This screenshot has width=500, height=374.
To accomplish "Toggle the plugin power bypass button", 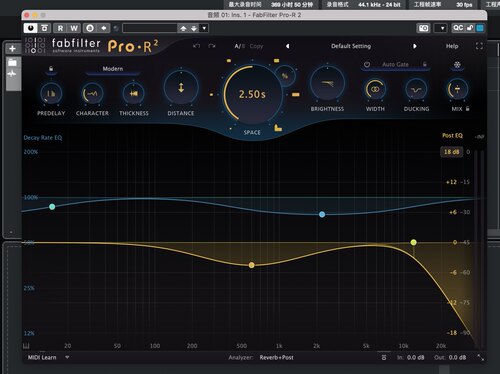I will coord(31,28).
